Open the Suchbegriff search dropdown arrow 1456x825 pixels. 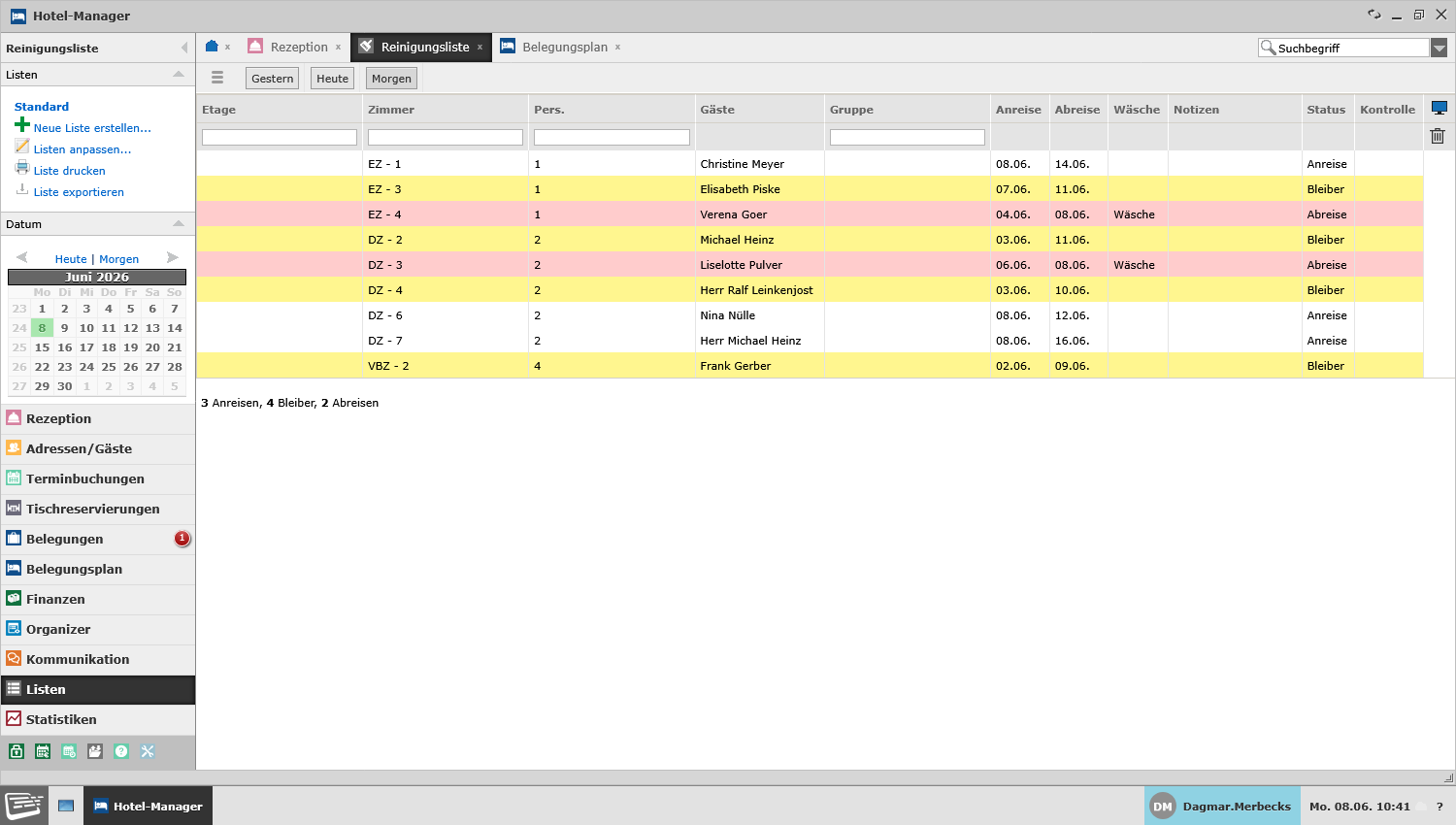point(1439,48)
